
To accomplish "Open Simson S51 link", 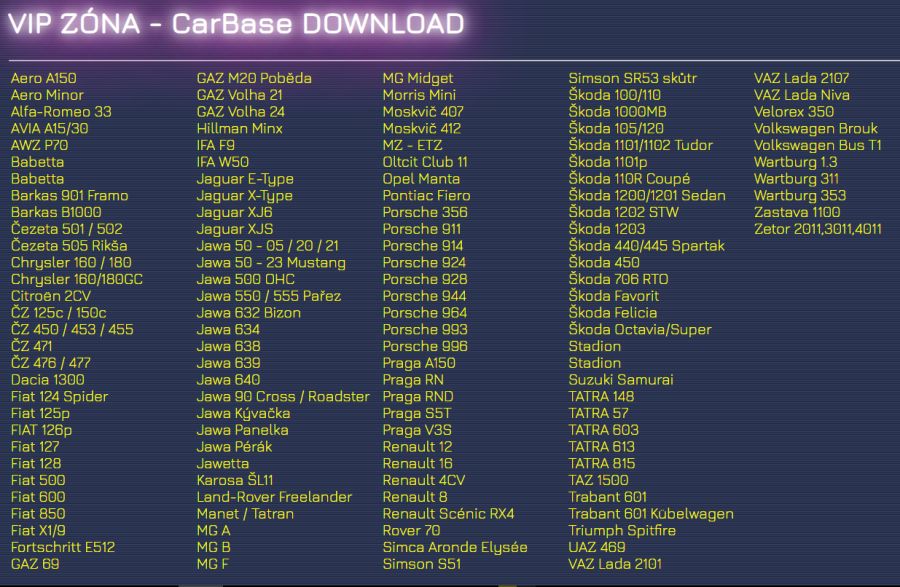I will (x=422, y=563).
